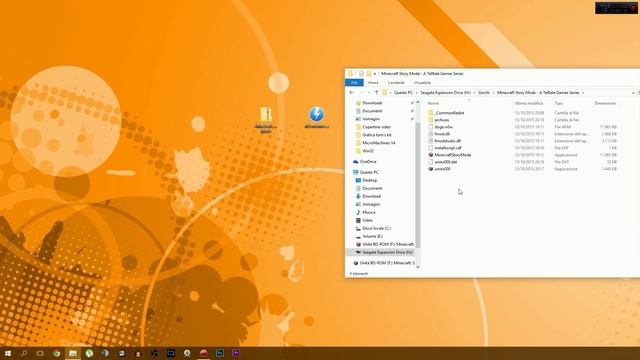Launch Photoshop from the taskbar
640x360 pixels.
coord(220,353)
